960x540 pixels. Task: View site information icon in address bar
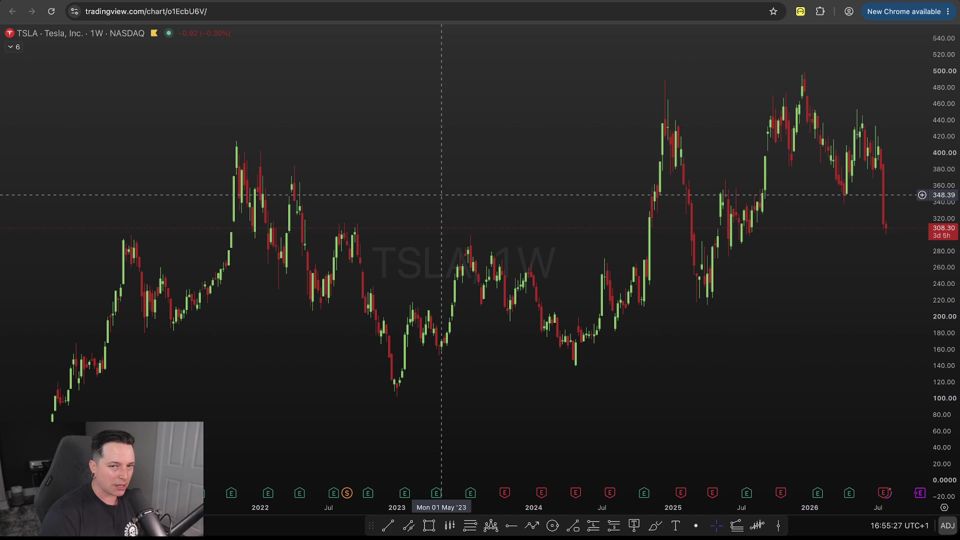[x=74, y=11]
